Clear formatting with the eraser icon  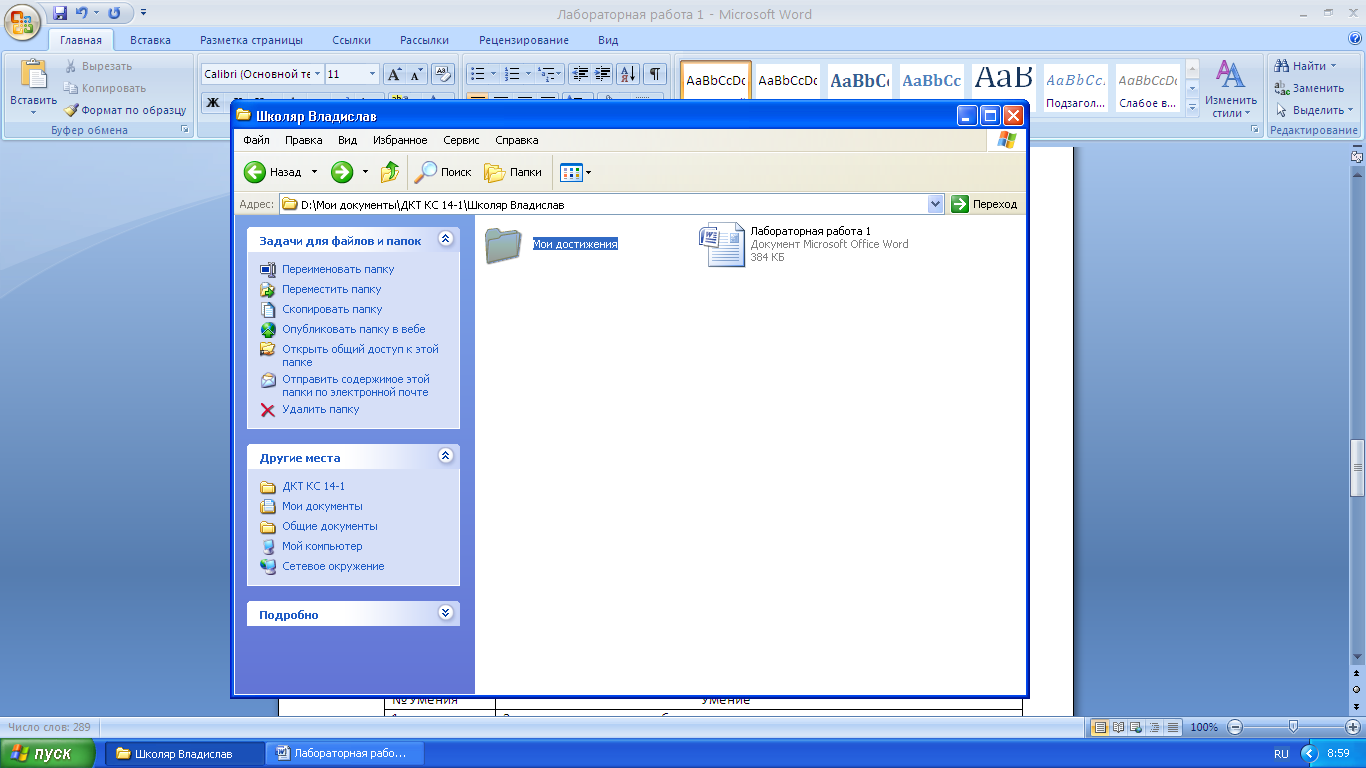(x=443, y=74)
